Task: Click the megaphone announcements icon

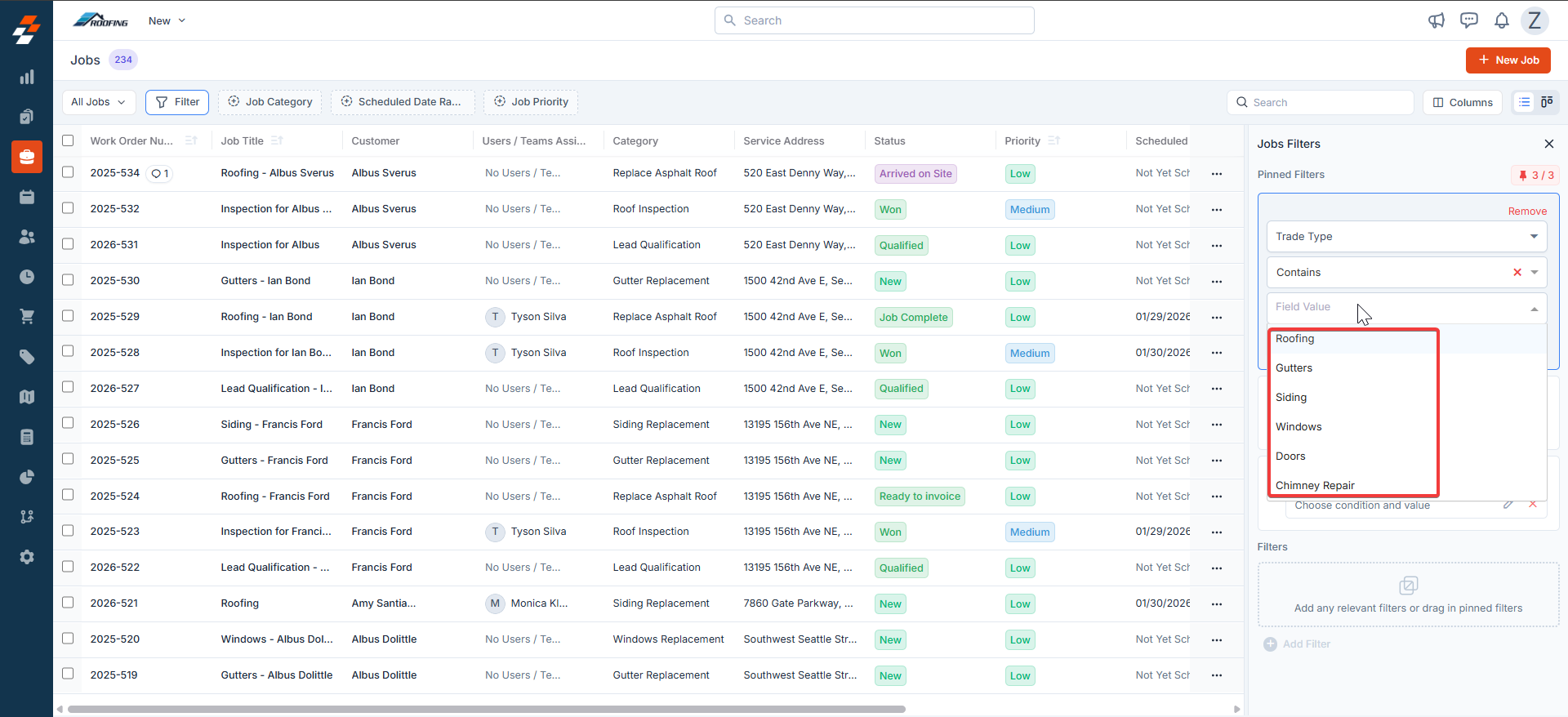Action: [x=1437, y=20]
